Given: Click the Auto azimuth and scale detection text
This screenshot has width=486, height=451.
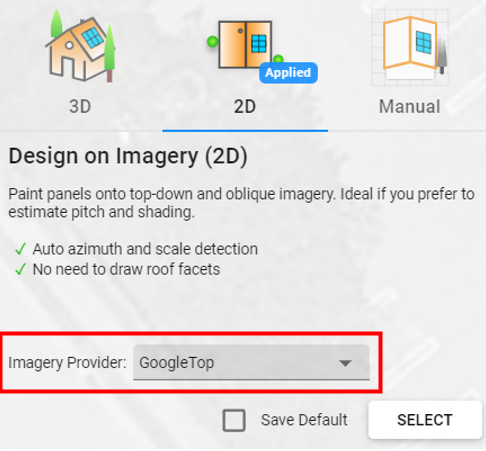Looking at the screenshot, I should point(145,249).
